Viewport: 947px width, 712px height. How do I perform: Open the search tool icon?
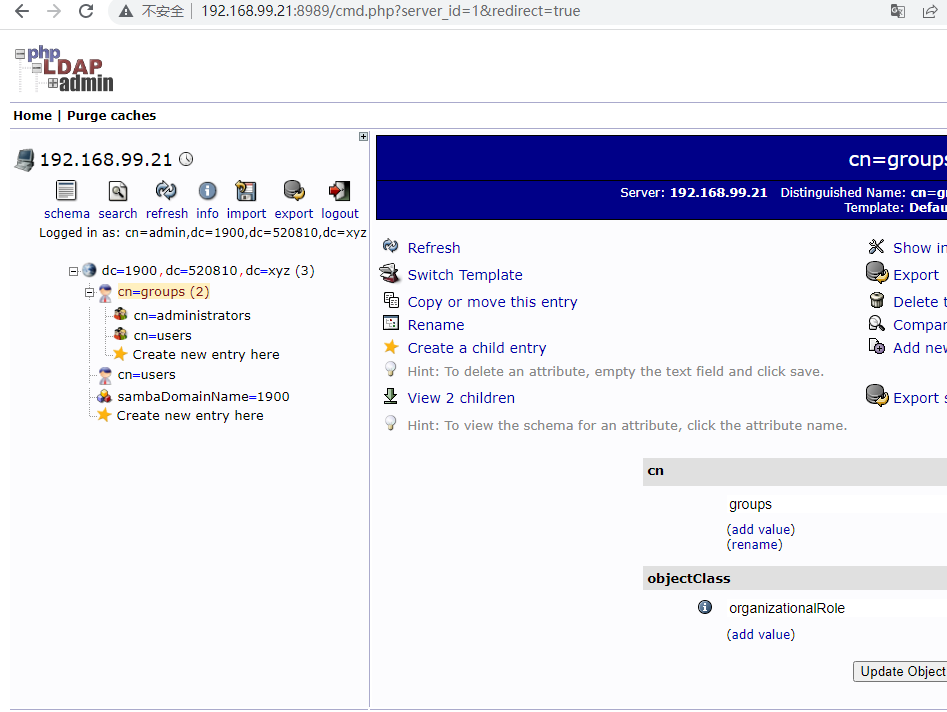pyautogui.click(x=118, y=191)
